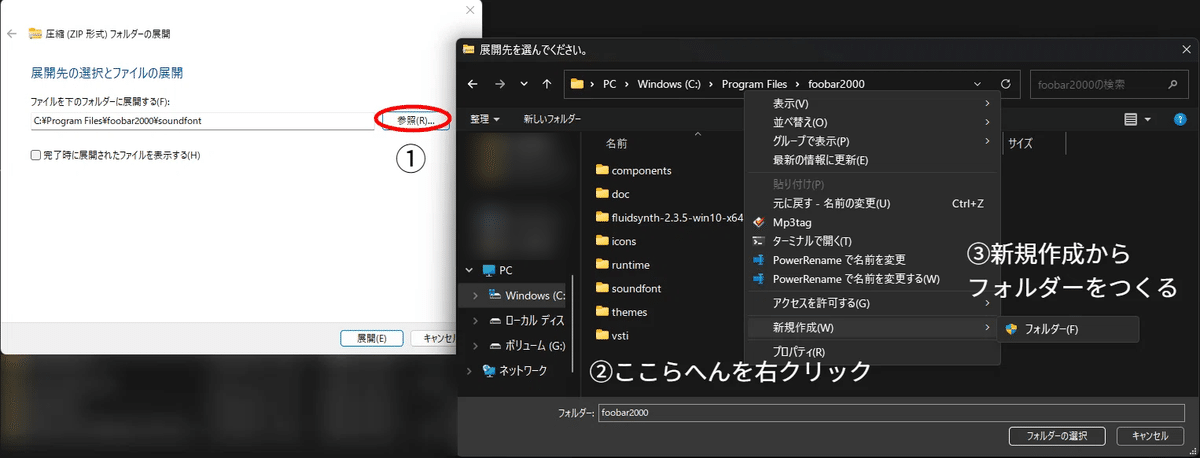Choose PowerRename で名前を変更する(W) context entry
The image size is (1200, 458).
(873, 279)
